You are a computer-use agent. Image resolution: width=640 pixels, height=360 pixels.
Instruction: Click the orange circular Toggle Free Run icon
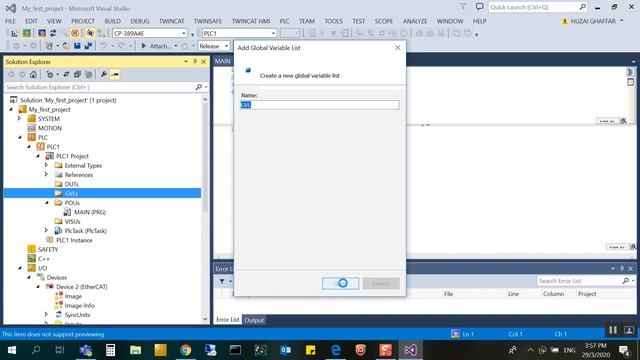(x=75, y=33)
